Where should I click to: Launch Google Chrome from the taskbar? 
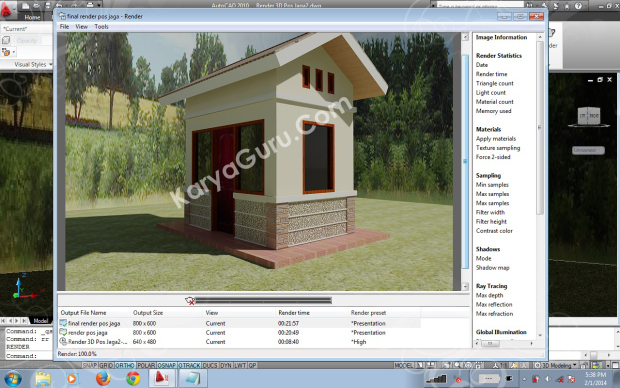coord(133,379)
